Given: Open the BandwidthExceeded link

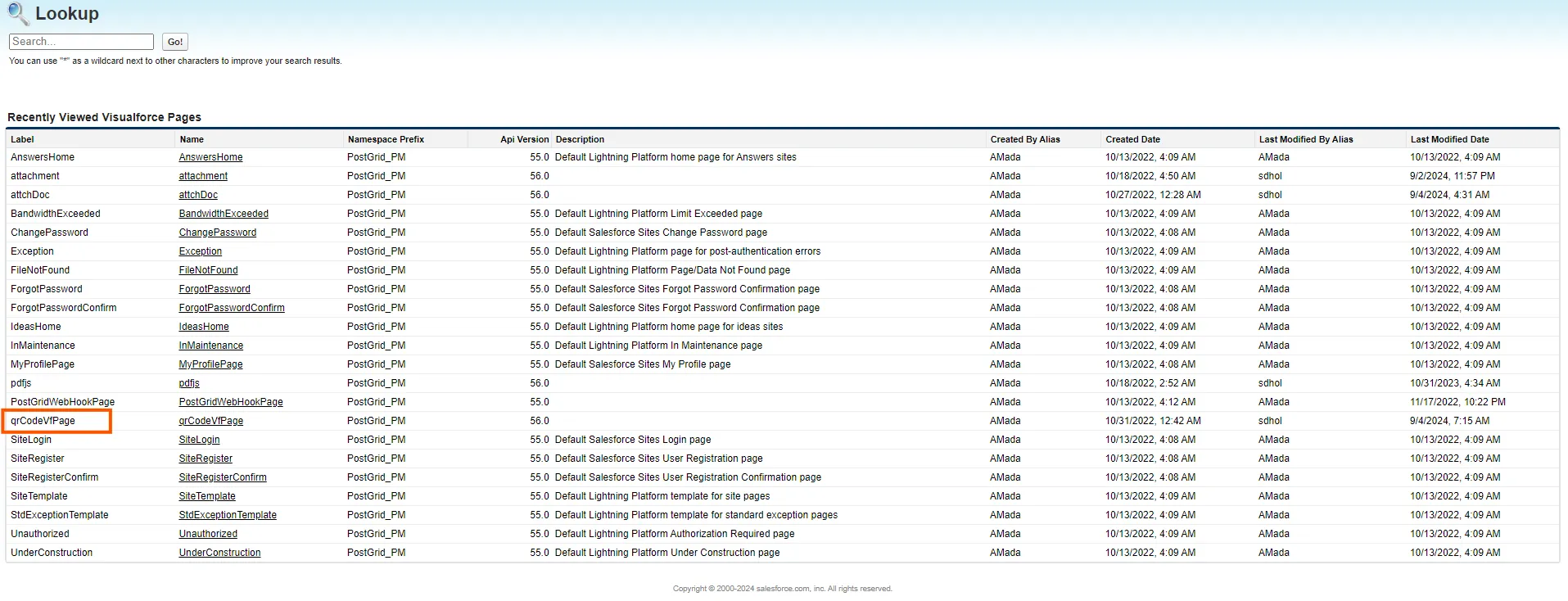Looking at the screenshot, I should click(x=224, y=214).
